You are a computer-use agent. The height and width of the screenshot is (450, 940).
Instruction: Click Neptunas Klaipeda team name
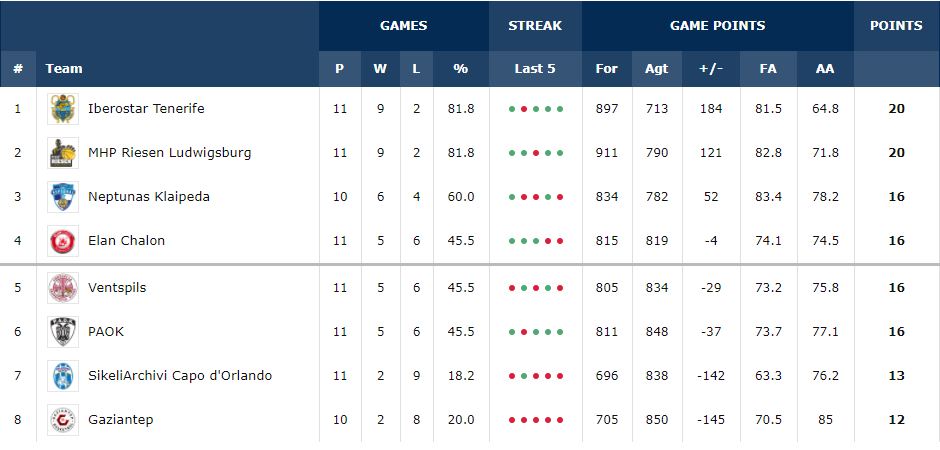tap(149, 197)
